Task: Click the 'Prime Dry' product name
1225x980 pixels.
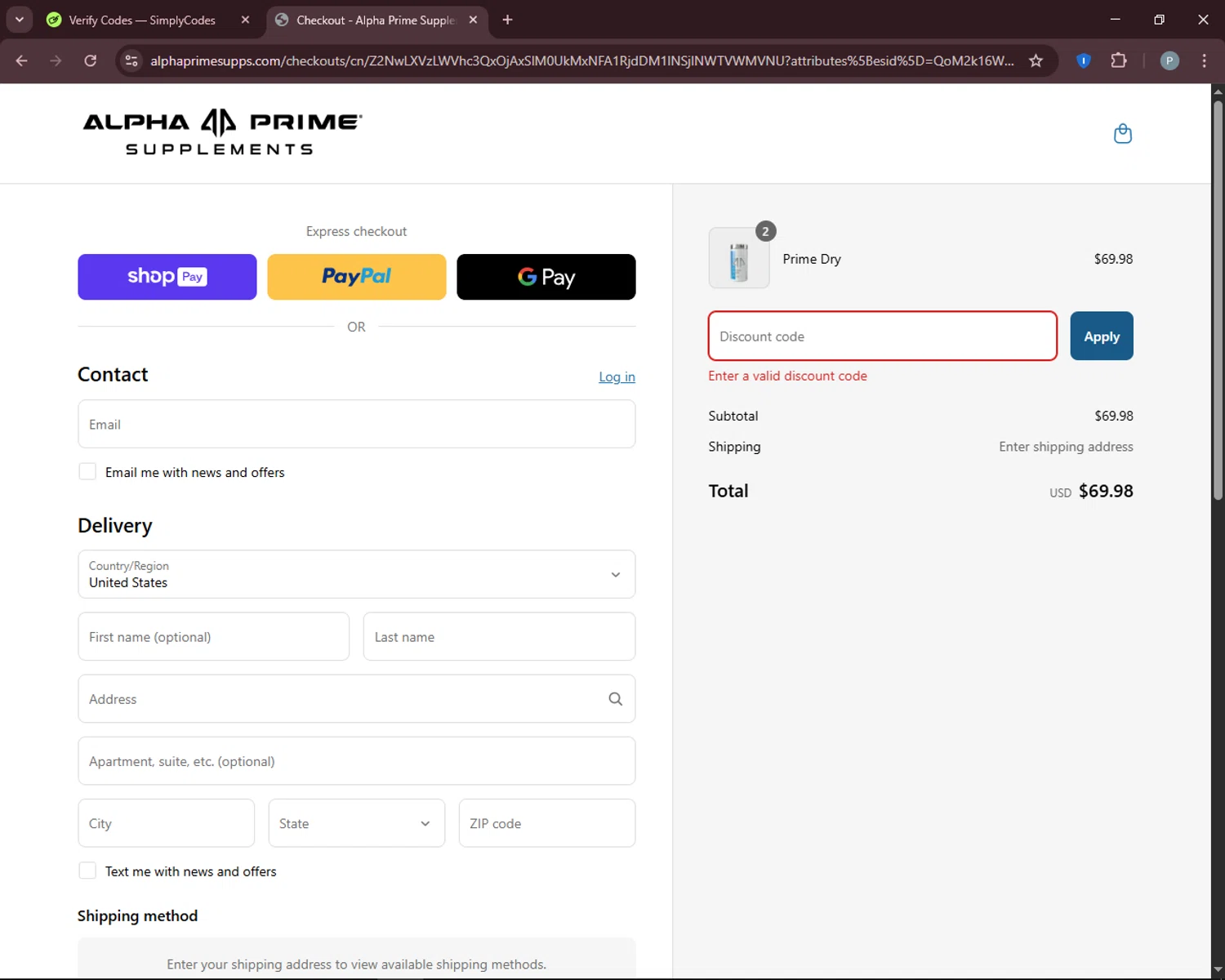Action: [x=812, y=259]
